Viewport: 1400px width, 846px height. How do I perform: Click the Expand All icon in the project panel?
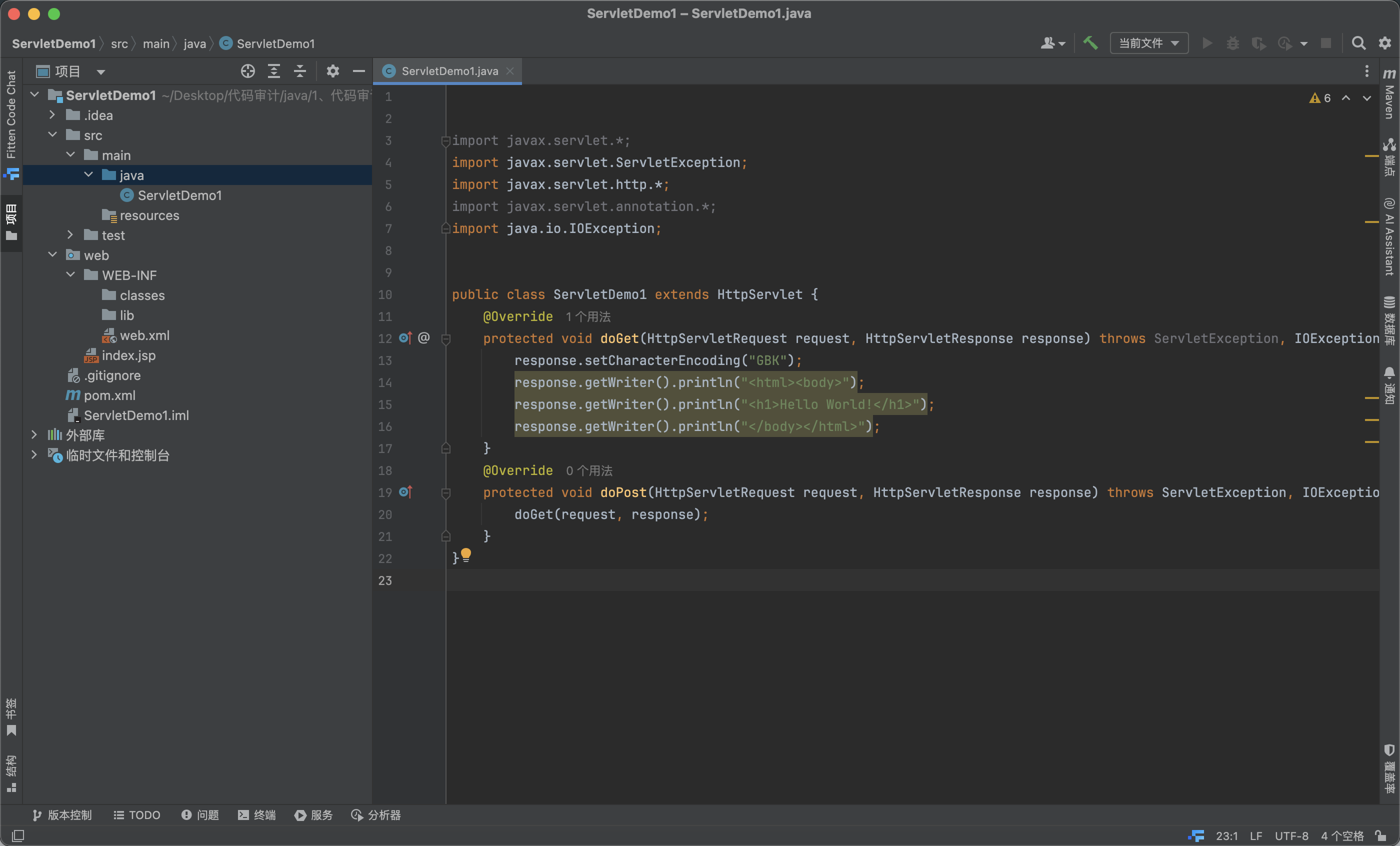tap(274, 71)
